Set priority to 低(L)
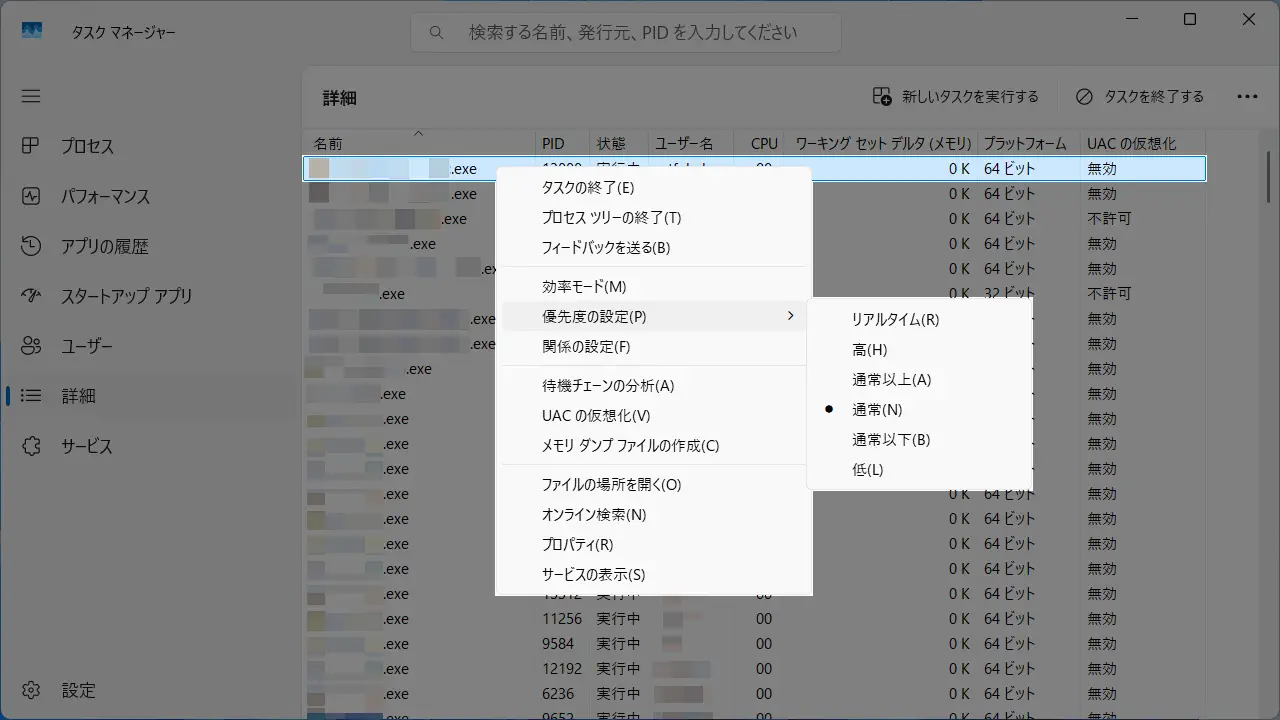Viewport: 1280px width, 720px height. point(867,470)
